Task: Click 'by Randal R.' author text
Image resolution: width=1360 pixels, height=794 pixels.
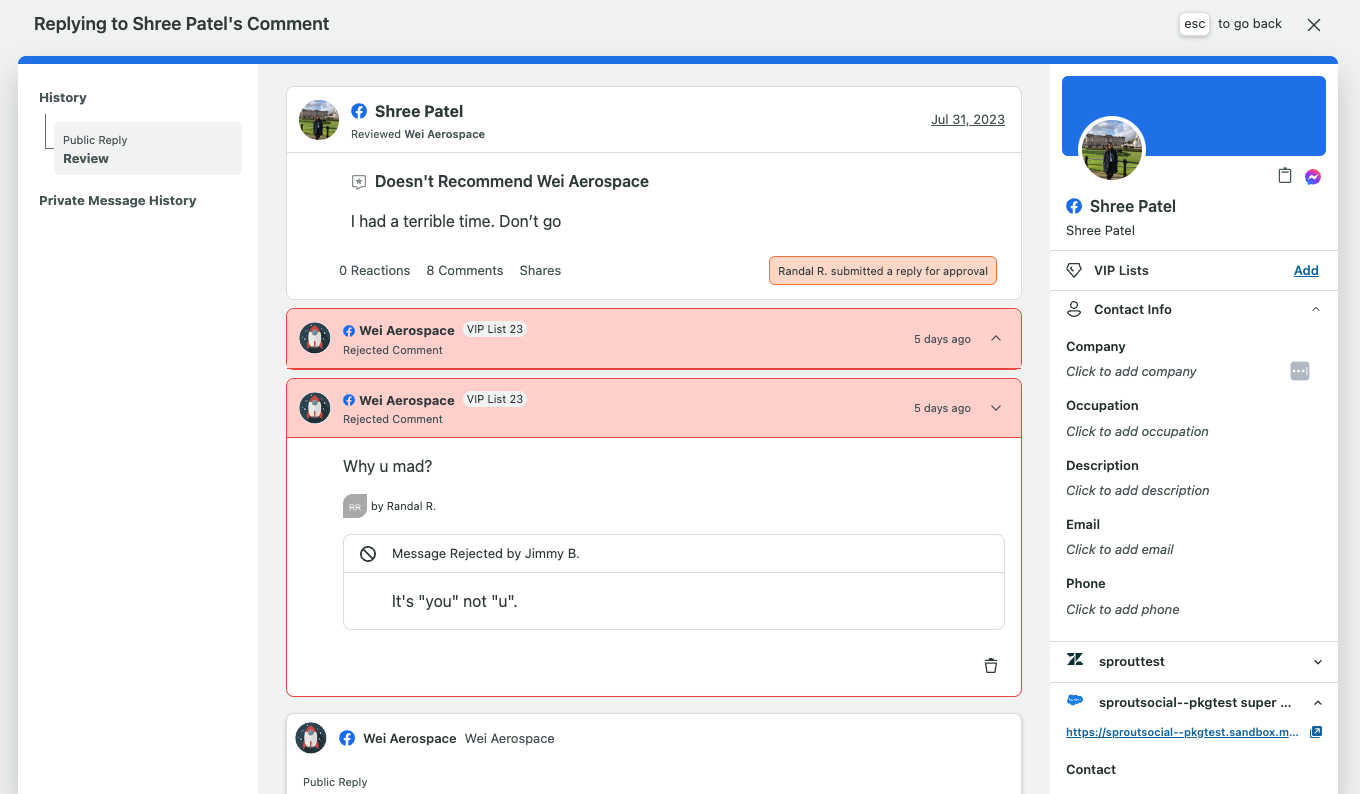Action: point(403,506)
